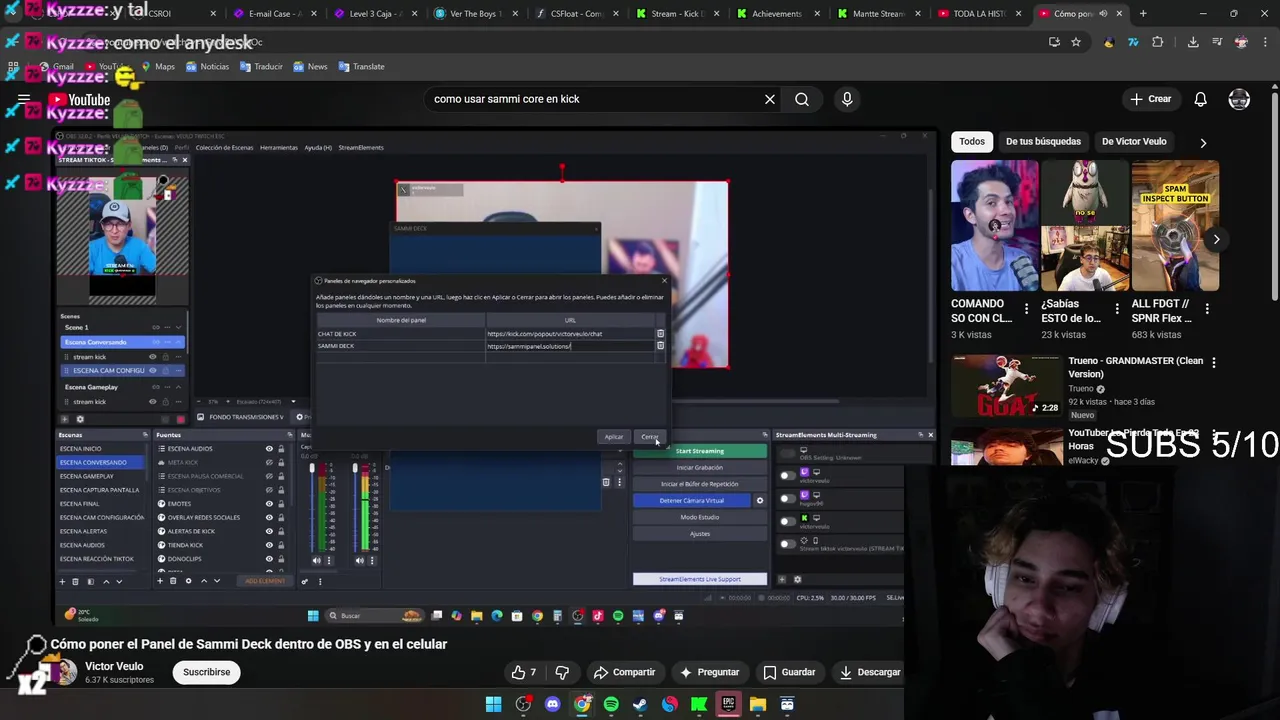Open options for ALL FDGT short
Image resolution: width=1280 pixels, height=720 pixels.
(x=1207, y=310)
